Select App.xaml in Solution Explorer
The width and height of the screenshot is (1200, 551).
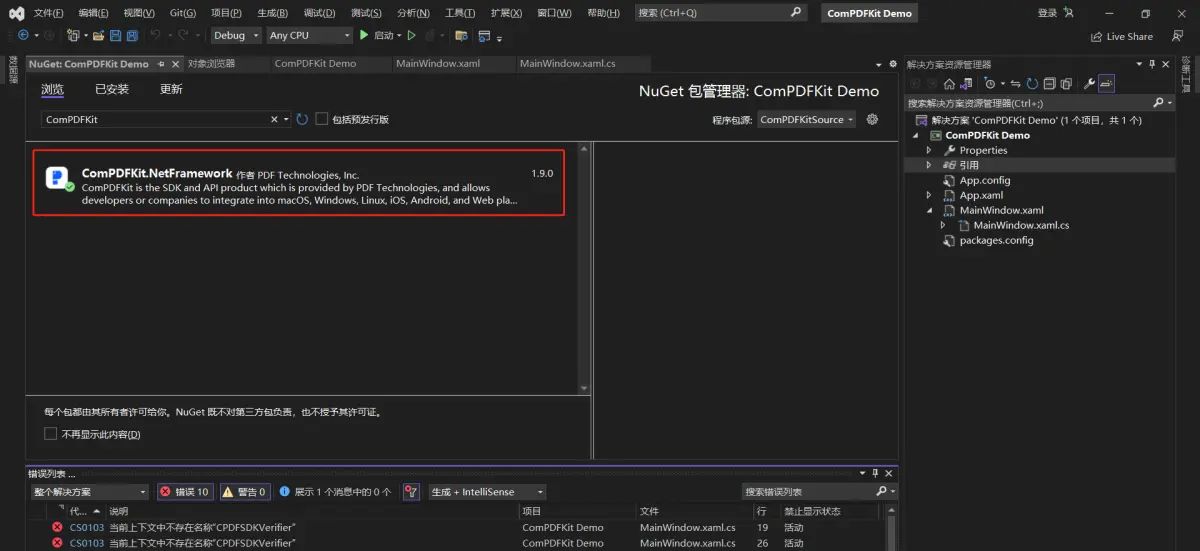973,195
